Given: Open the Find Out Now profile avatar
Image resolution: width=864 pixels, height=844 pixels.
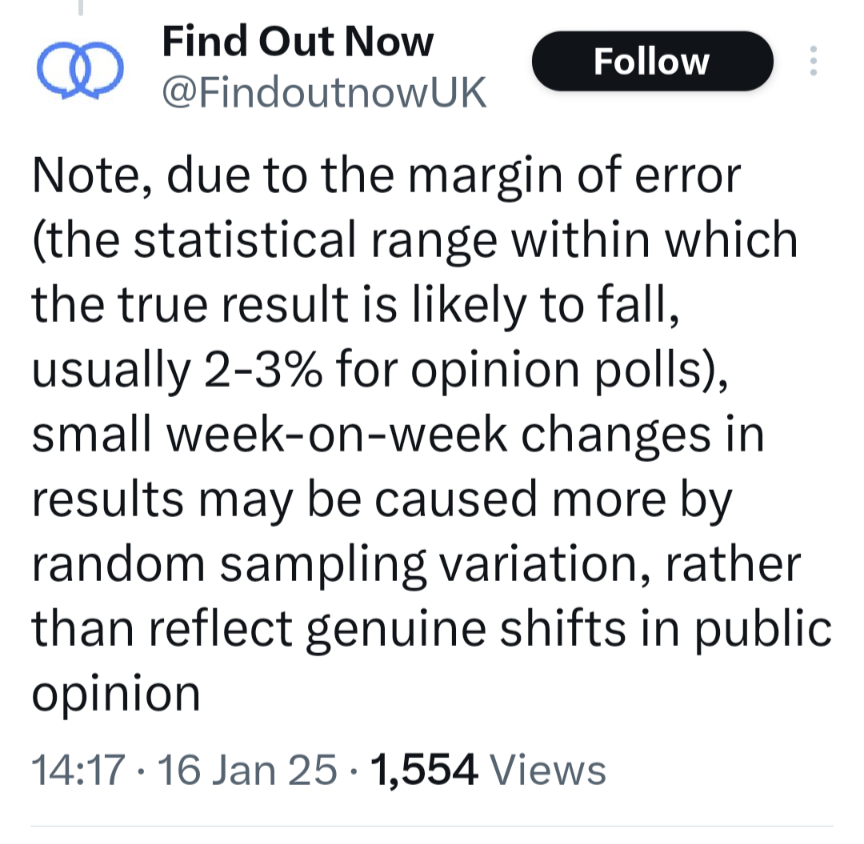Looking at the screenshot, I should (x=80, y=71).
